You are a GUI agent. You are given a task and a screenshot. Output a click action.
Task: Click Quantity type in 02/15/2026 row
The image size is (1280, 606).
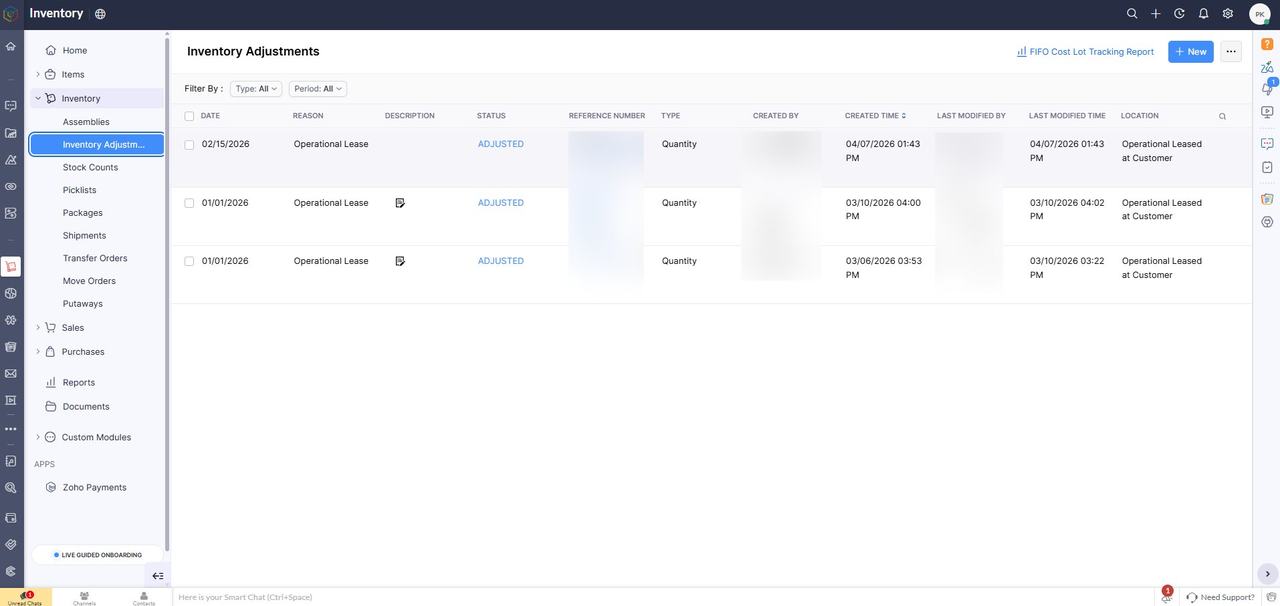pyautogui.click(x=679, y=144)
